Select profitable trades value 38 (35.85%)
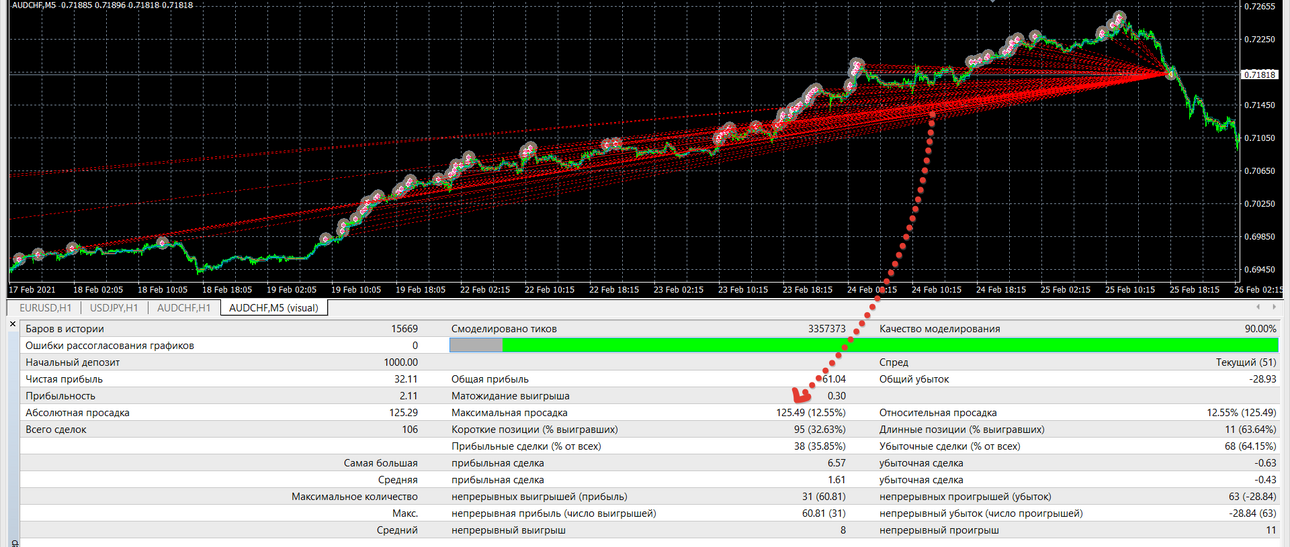The height and width of the screenshot is (547, 1290). (821, 447)
